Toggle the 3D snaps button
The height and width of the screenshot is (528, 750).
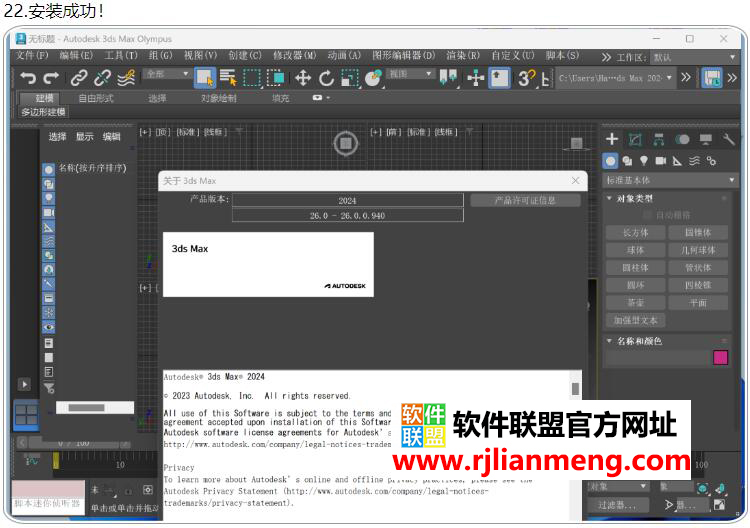pos(526,78)
